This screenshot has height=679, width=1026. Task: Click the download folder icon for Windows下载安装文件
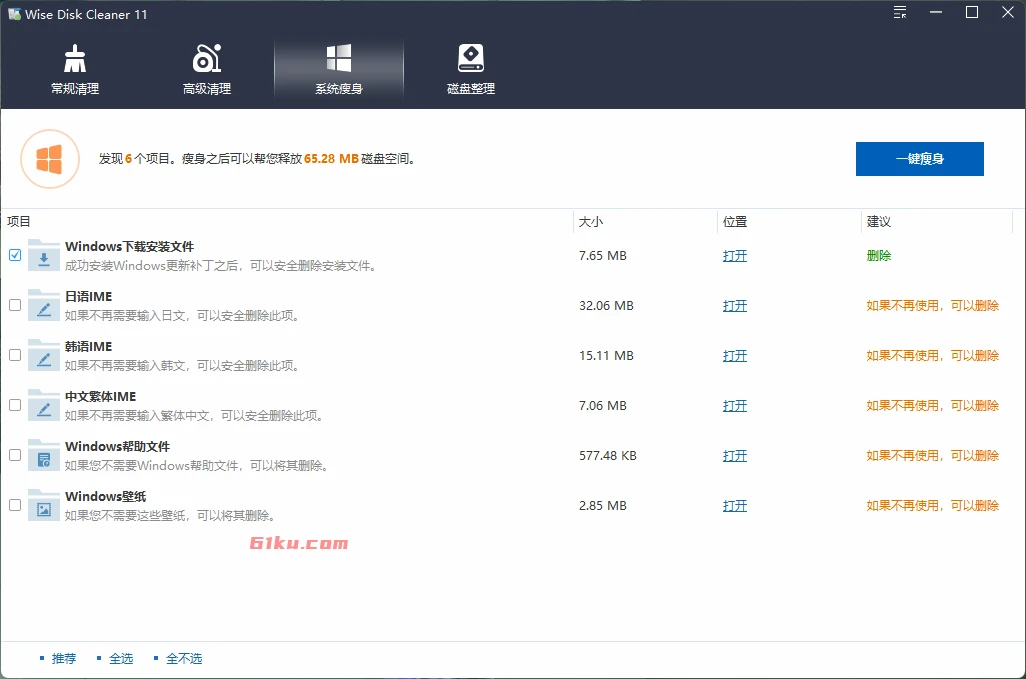coord(44,256)
